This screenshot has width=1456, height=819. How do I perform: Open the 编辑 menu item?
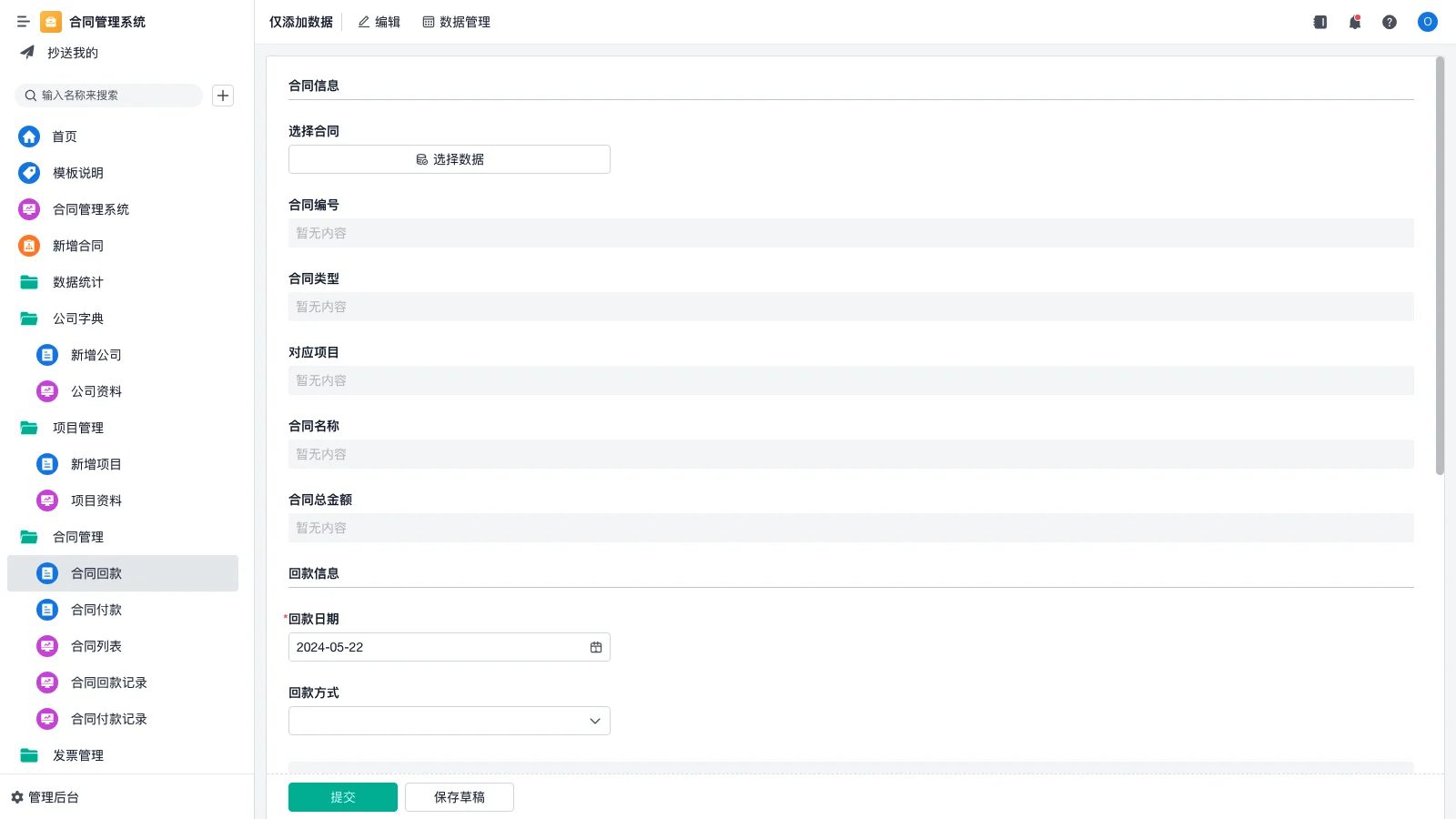pos(379,22)
